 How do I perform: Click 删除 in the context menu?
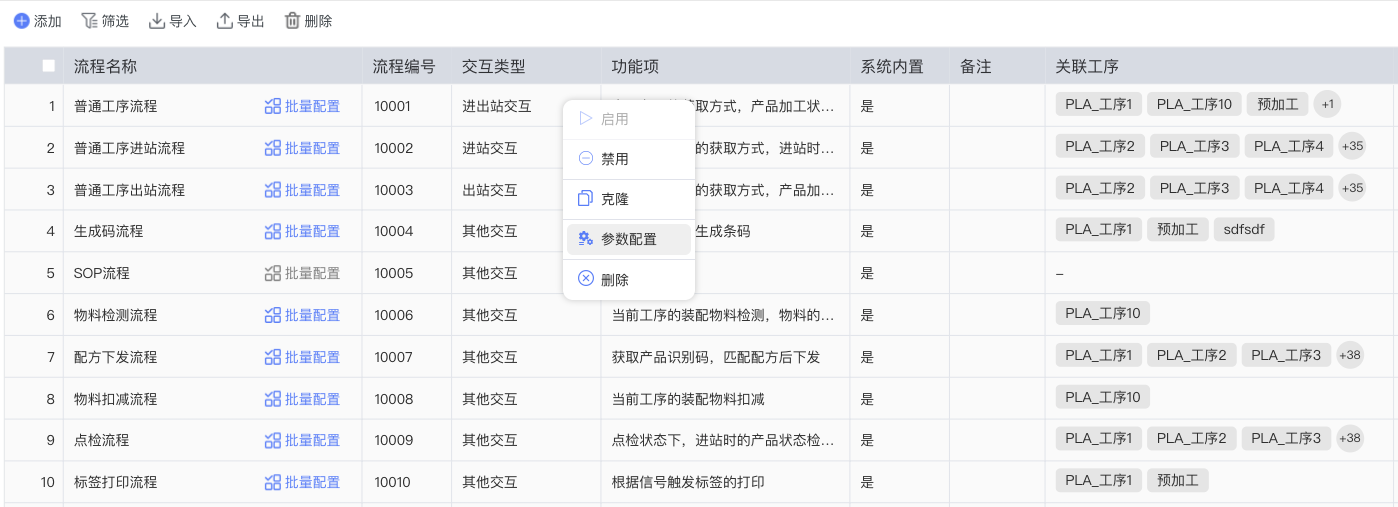tap(614, 281)
